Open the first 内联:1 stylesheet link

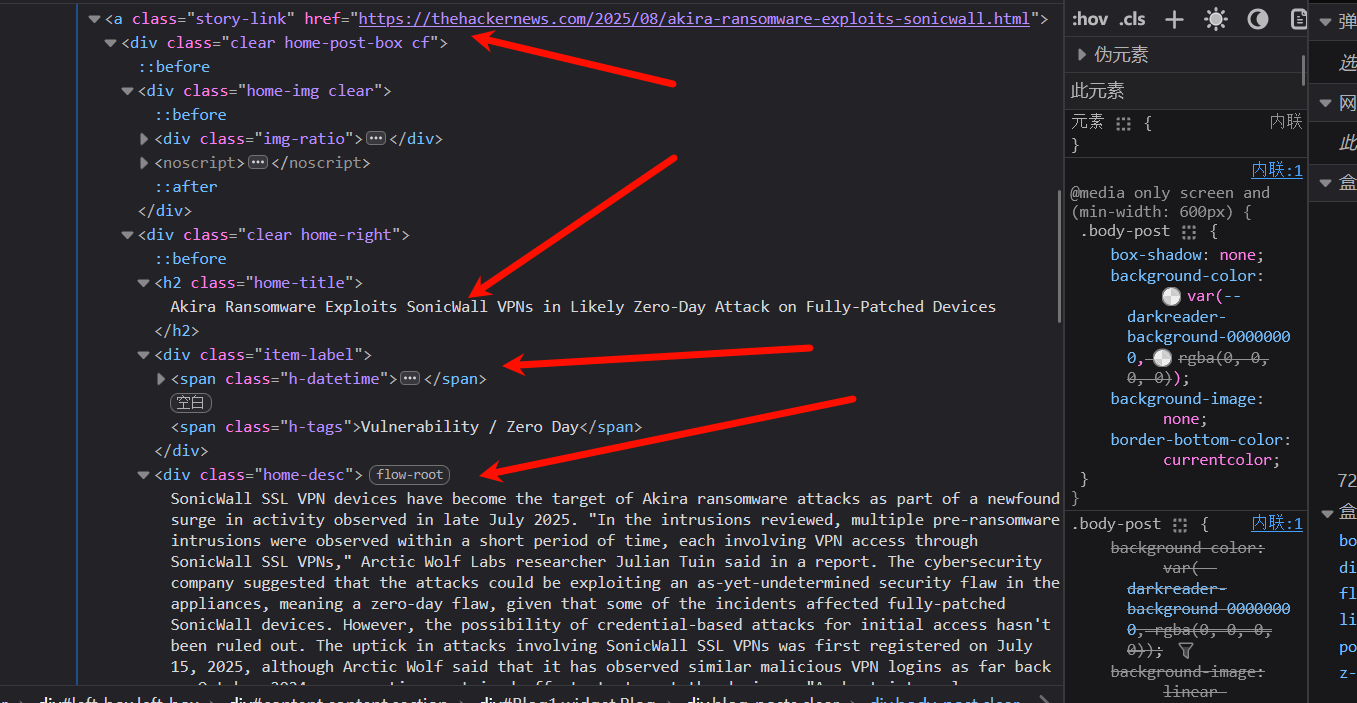(x=1277, y=170)
